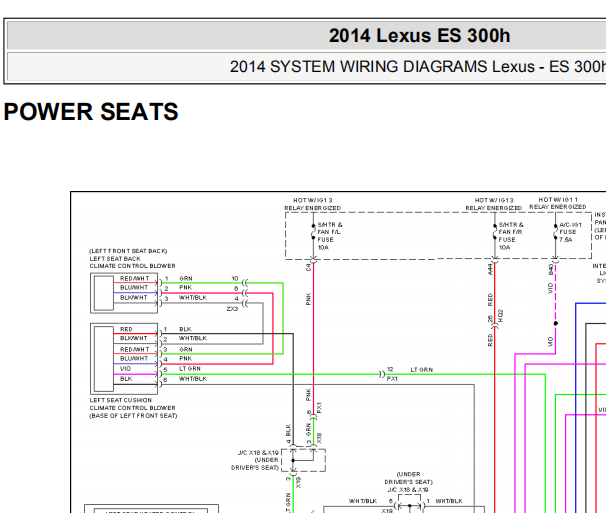Click the 'ZX3' connector label
Image resolution: width=606 pixels, height=513 pixels.
click(232, 308)
